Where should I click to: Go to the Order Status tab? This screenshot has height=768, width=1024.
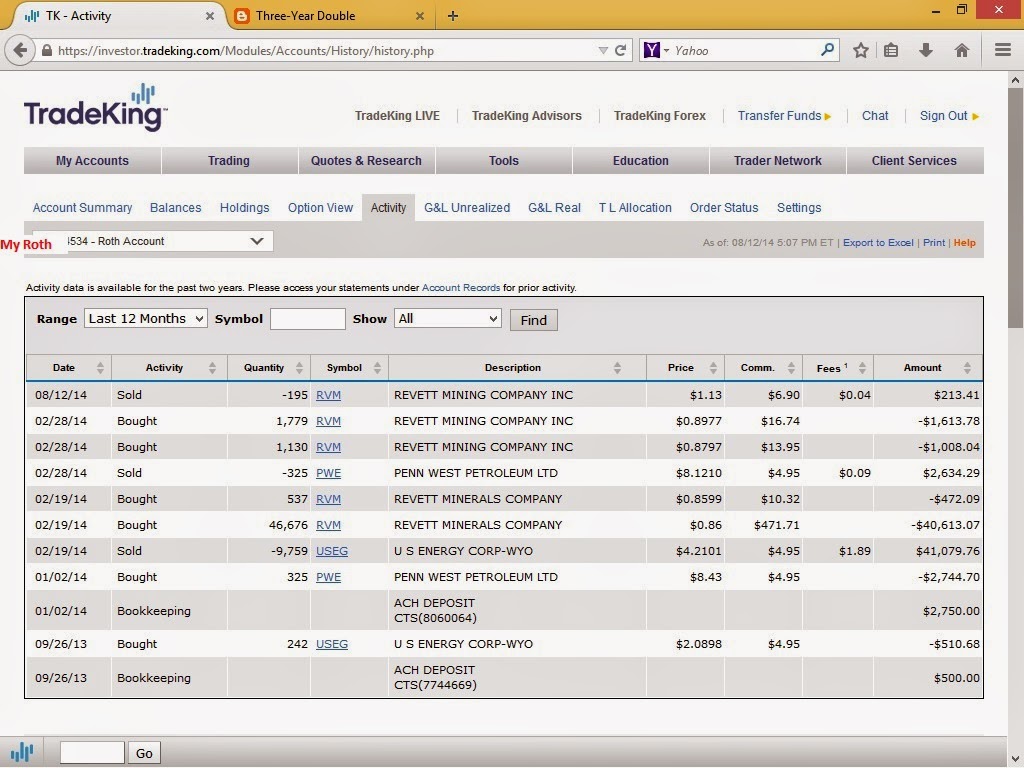point(724,208)
